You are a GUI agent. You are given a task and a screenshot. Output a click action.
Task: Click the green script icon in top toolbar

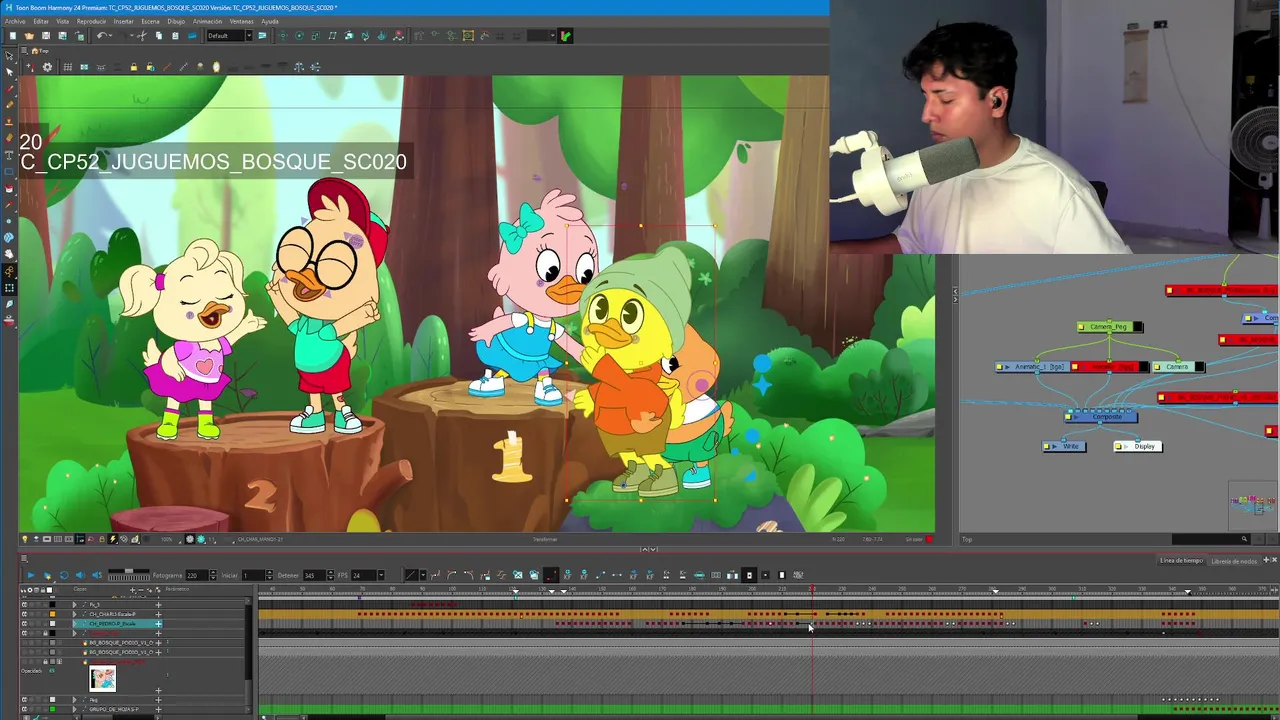tap(565, 36)
